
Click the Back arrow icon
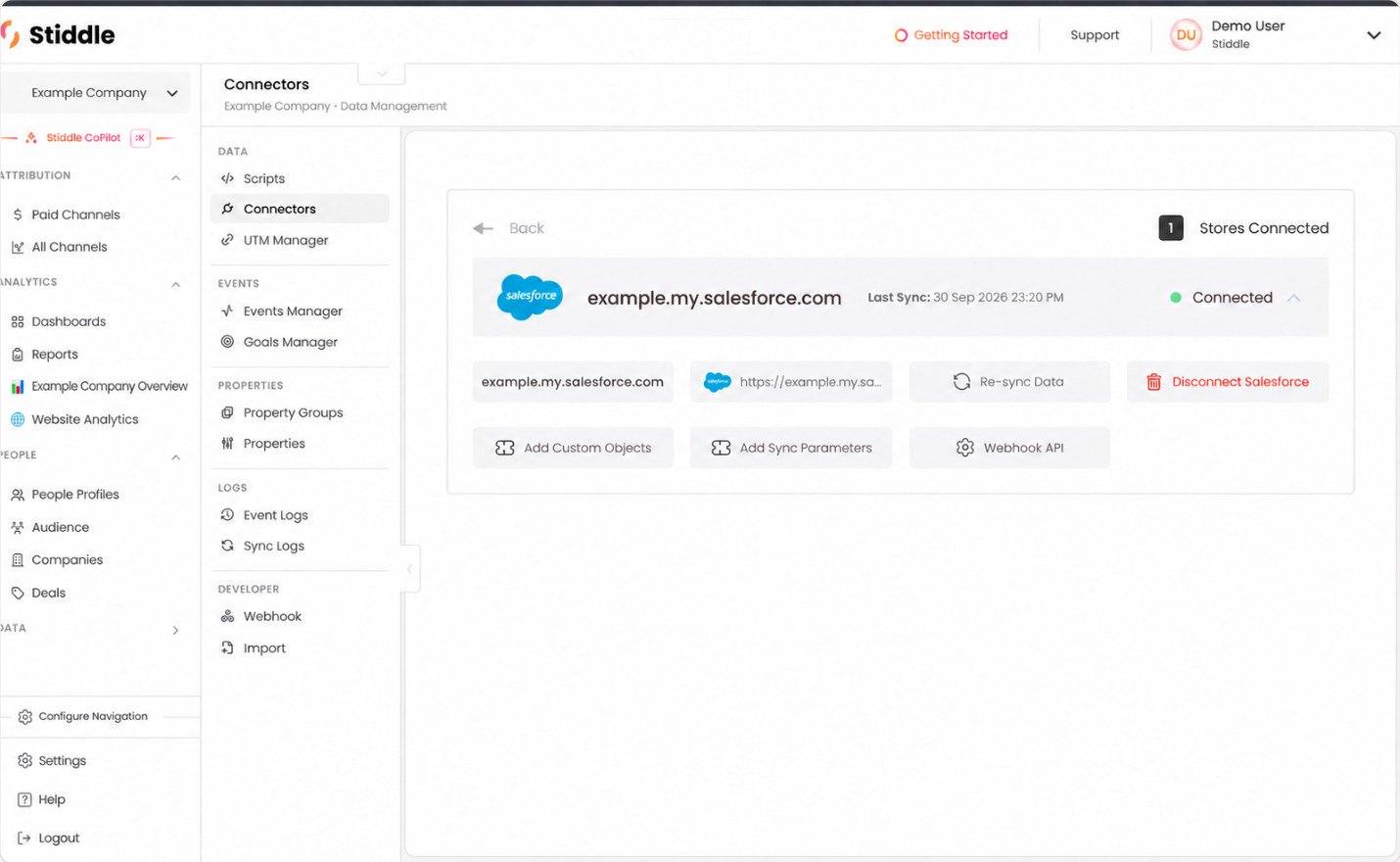click(x=484, y=228)
